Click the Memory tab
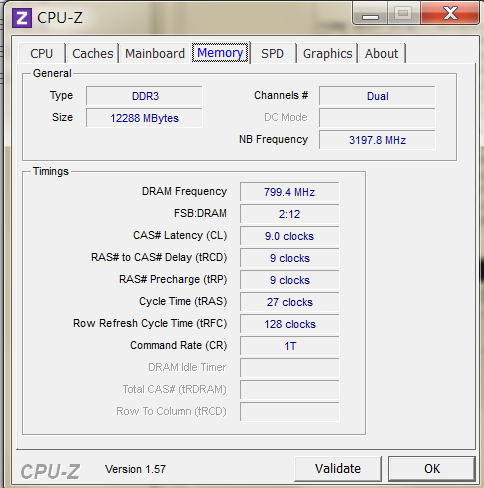Viewport: 484px width, 488px height. 220,53
